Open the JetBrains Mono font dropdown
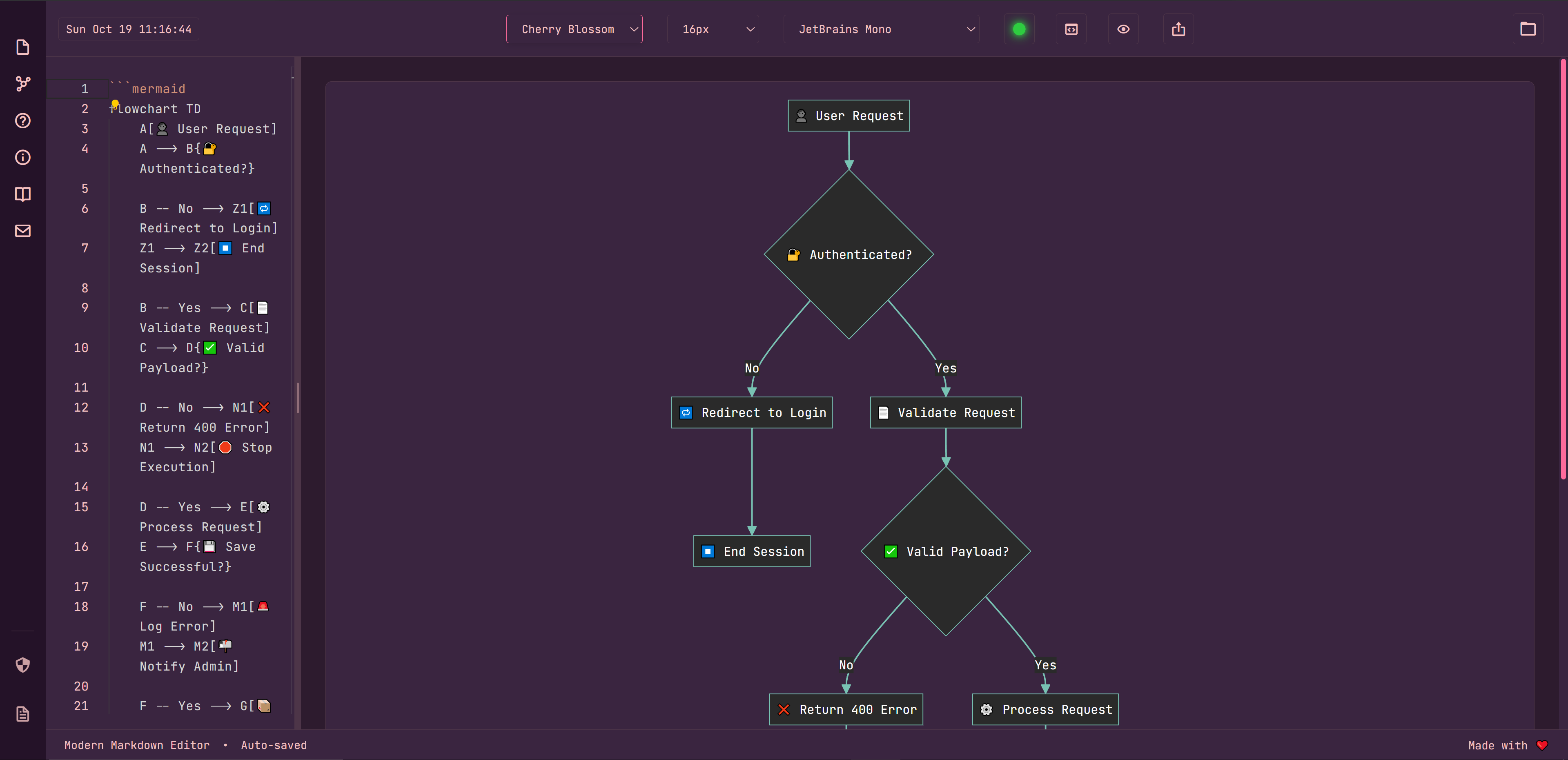The width and height of the screenshot is (1568, 760). tap(882, 29)
